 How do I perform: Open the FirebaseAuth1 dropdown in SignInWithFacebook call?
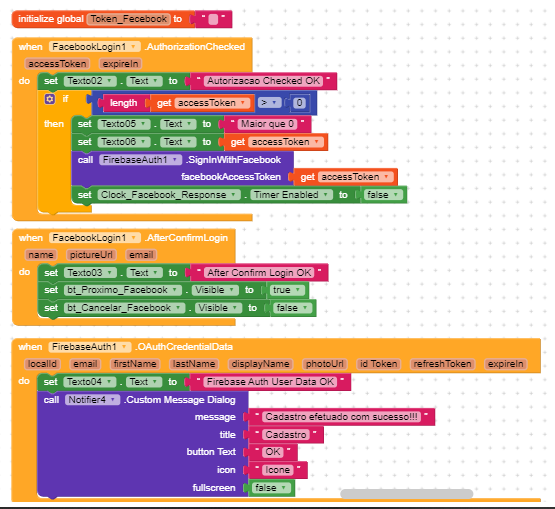coord(140,160)
